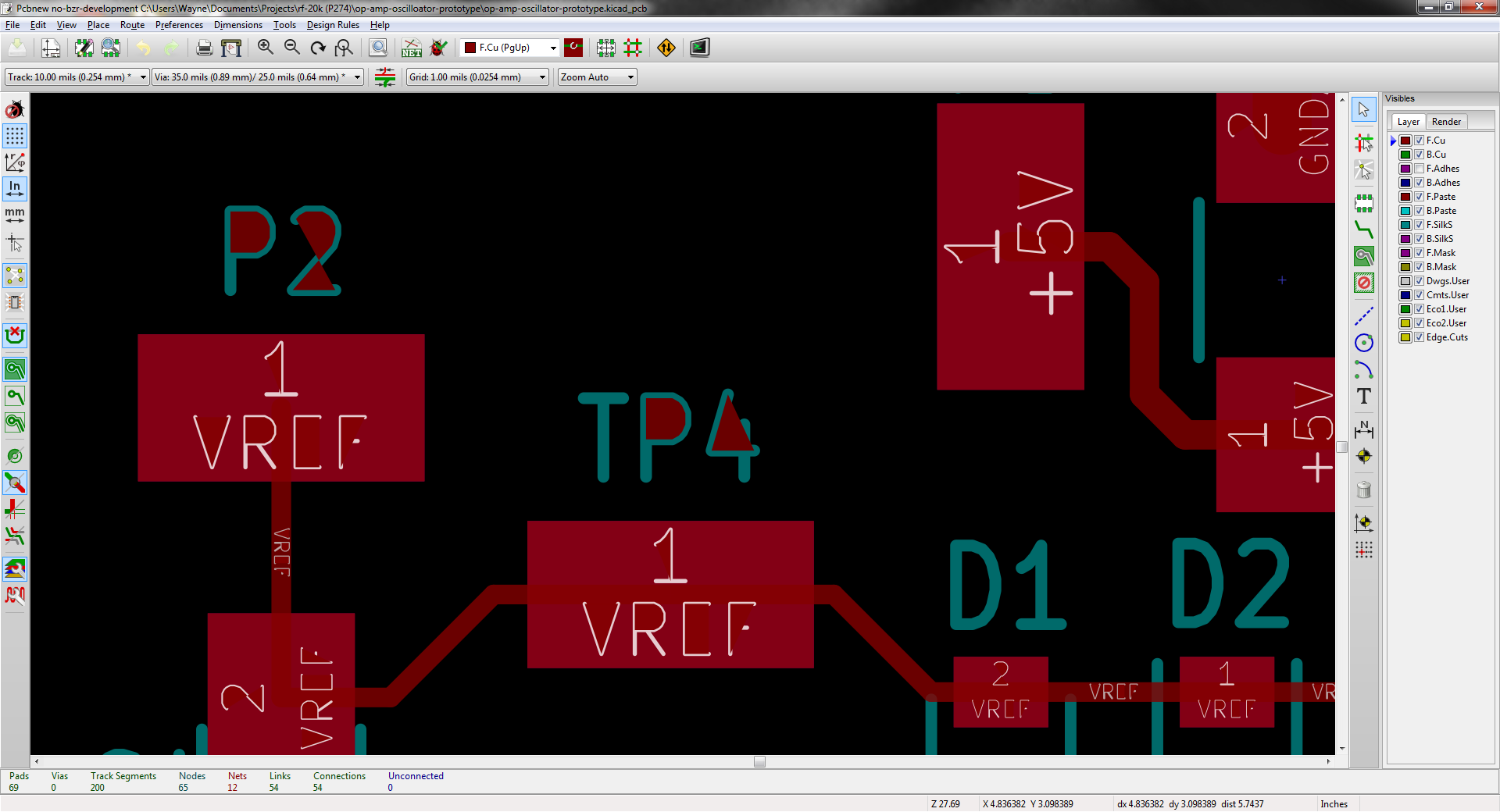Open the Design Rules menu
Viewport: 1500px width, 812px height.
point(333,25)
